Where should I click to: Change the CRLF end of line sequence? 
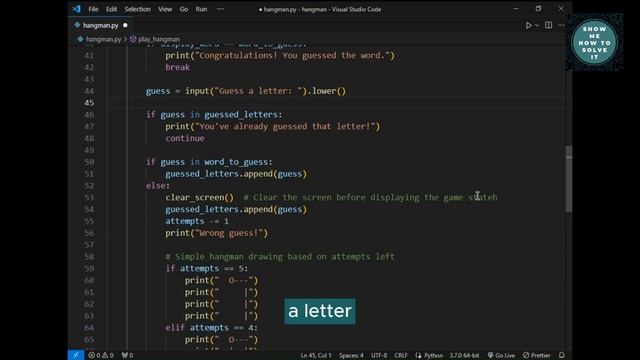(400, 356)
